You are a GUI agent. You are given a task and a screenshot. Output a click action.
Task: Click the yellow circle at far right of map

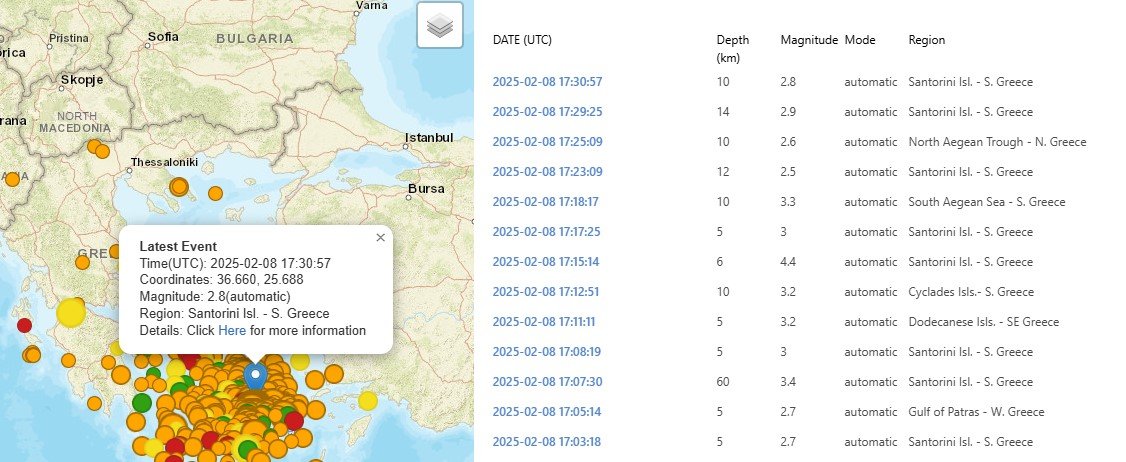click(x=367, y=401)
